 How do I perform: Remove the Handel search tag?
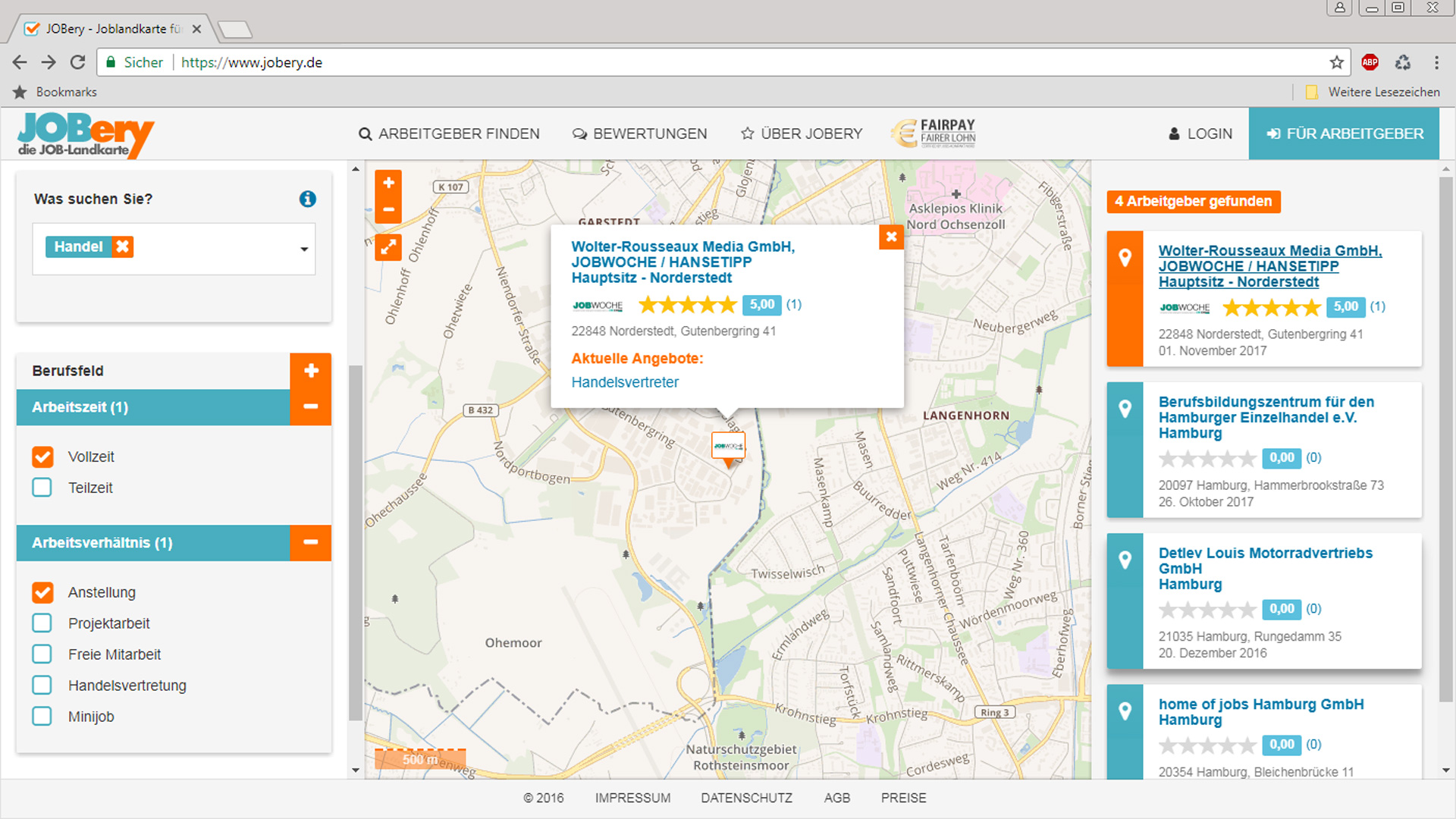pos(122,246)
